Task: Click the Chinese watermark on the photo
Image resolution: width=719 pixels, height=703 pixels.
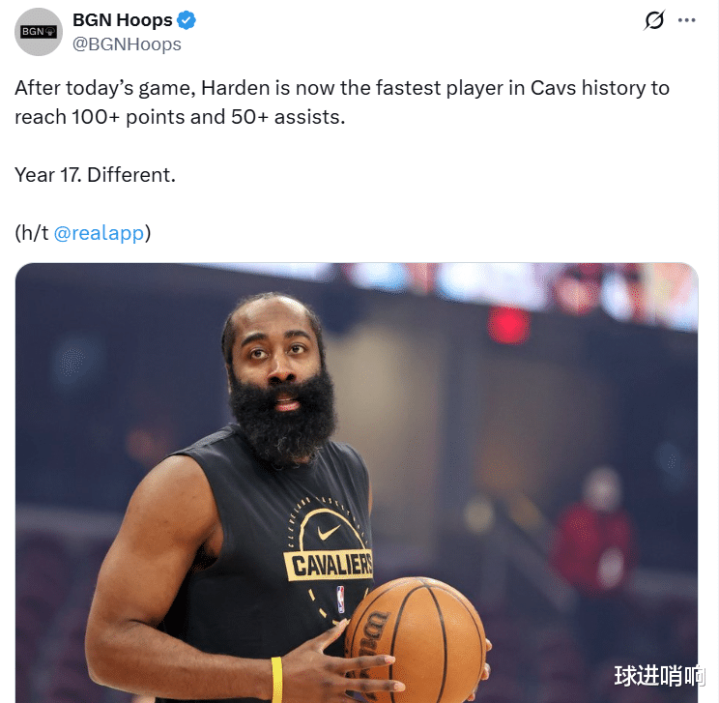Action: tap(659, 676)
